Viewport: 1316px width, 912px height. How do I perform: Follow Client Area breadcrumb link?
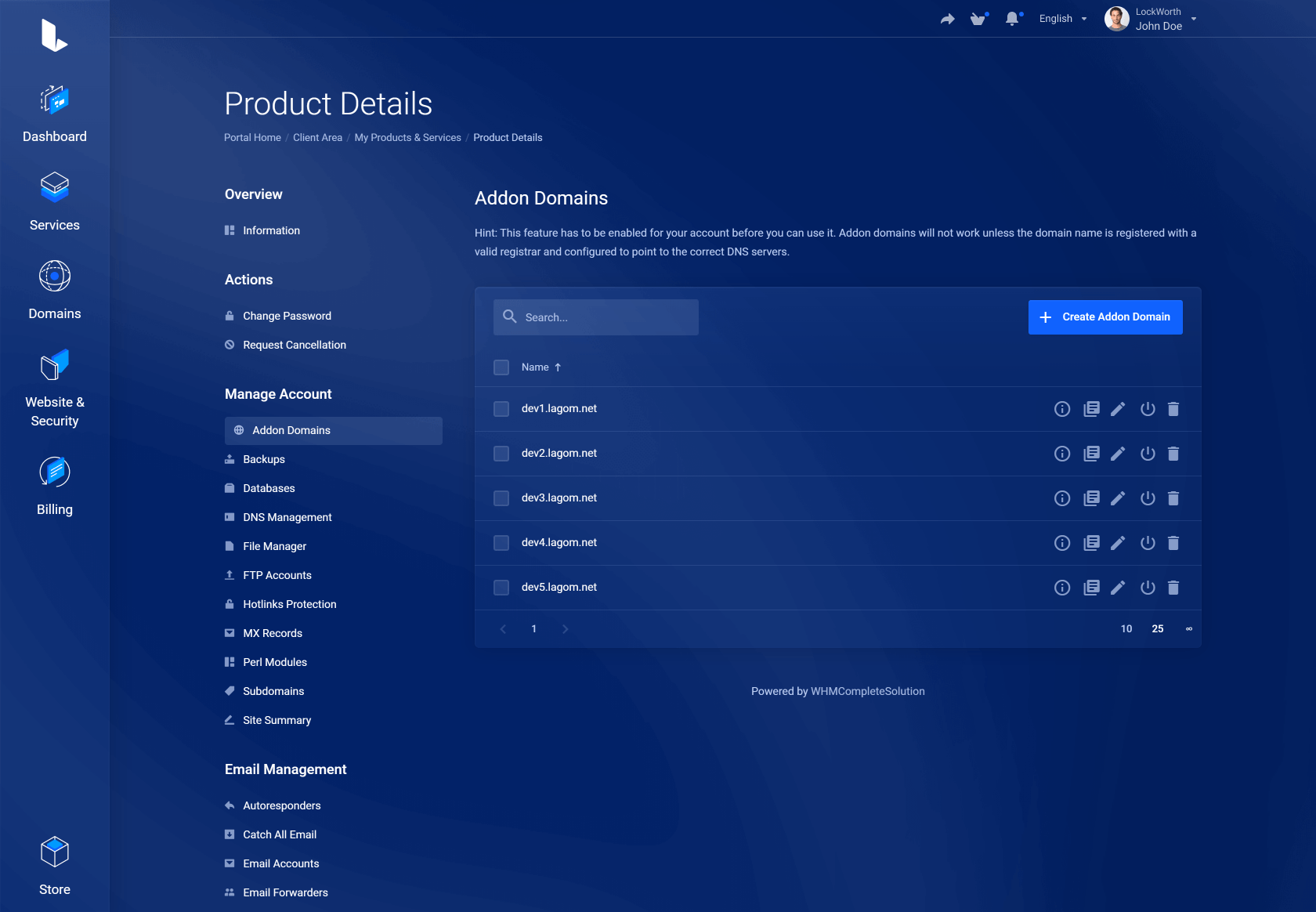317,137
